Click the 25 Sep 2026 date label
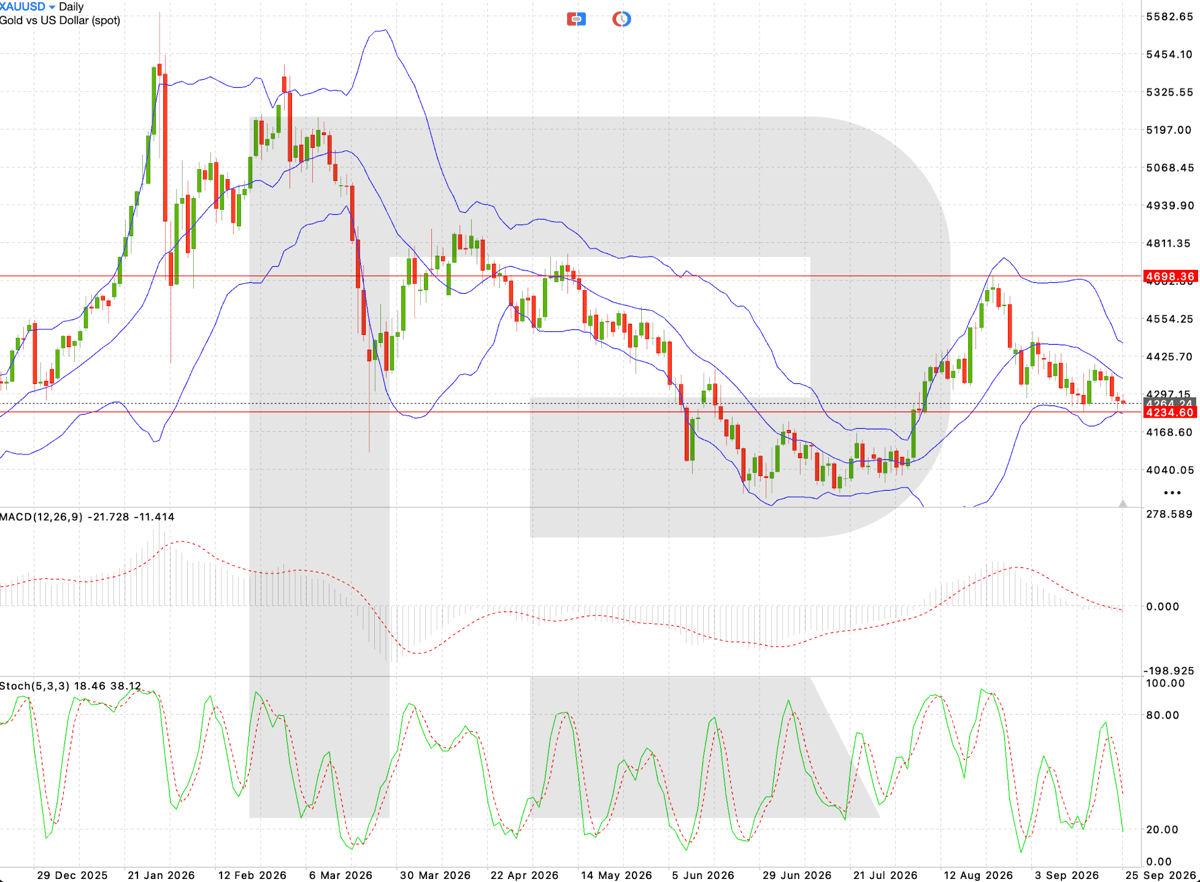 click(x=1162, y=874)
